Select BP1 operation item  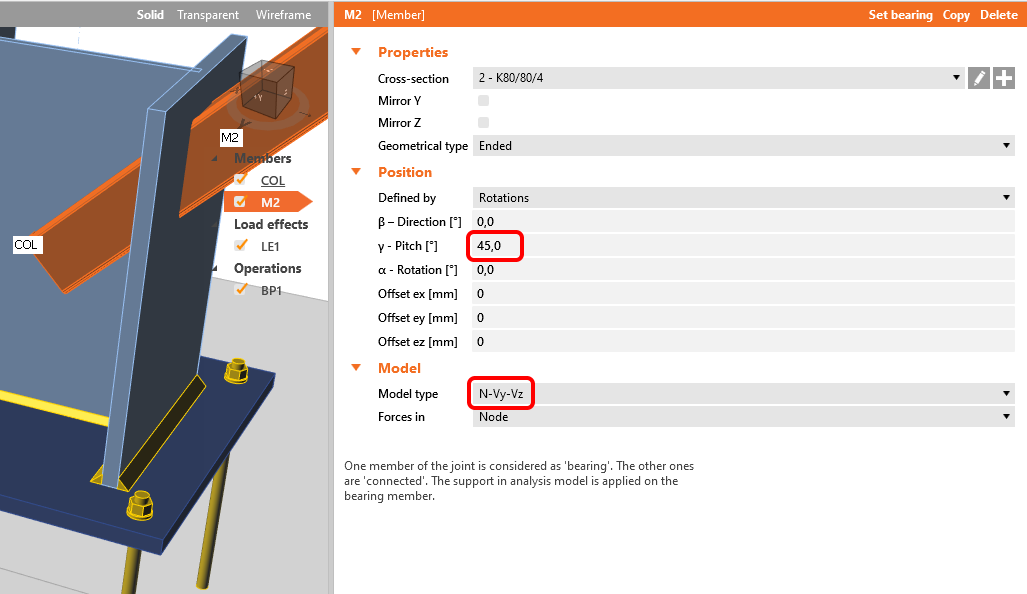(271, 290)
